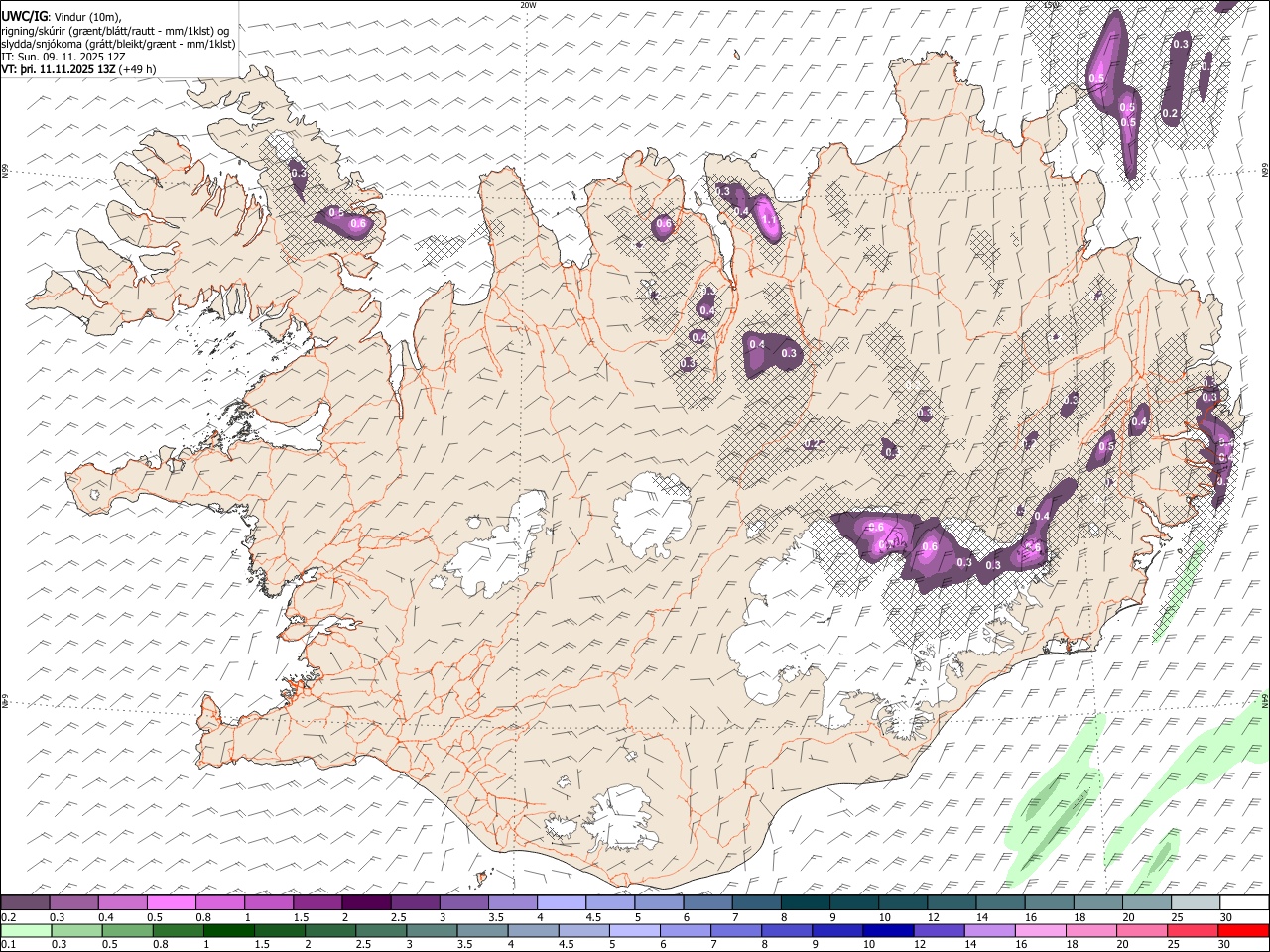Click the snow scale swatch between 0.3 and 0.4
This screenshot has height=952, width=1270.
(74, 902)
